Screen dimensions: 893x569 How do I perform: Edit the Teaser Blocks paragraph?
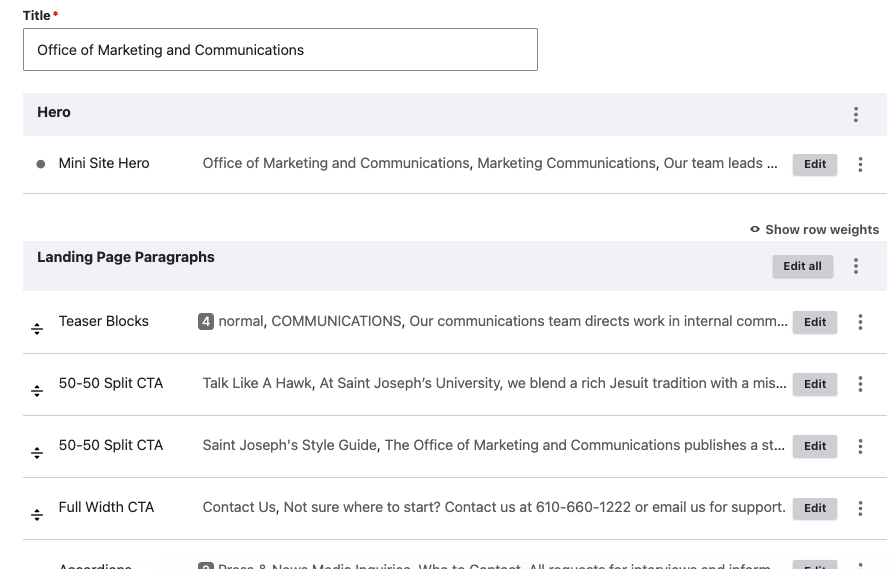pos(814,322)
